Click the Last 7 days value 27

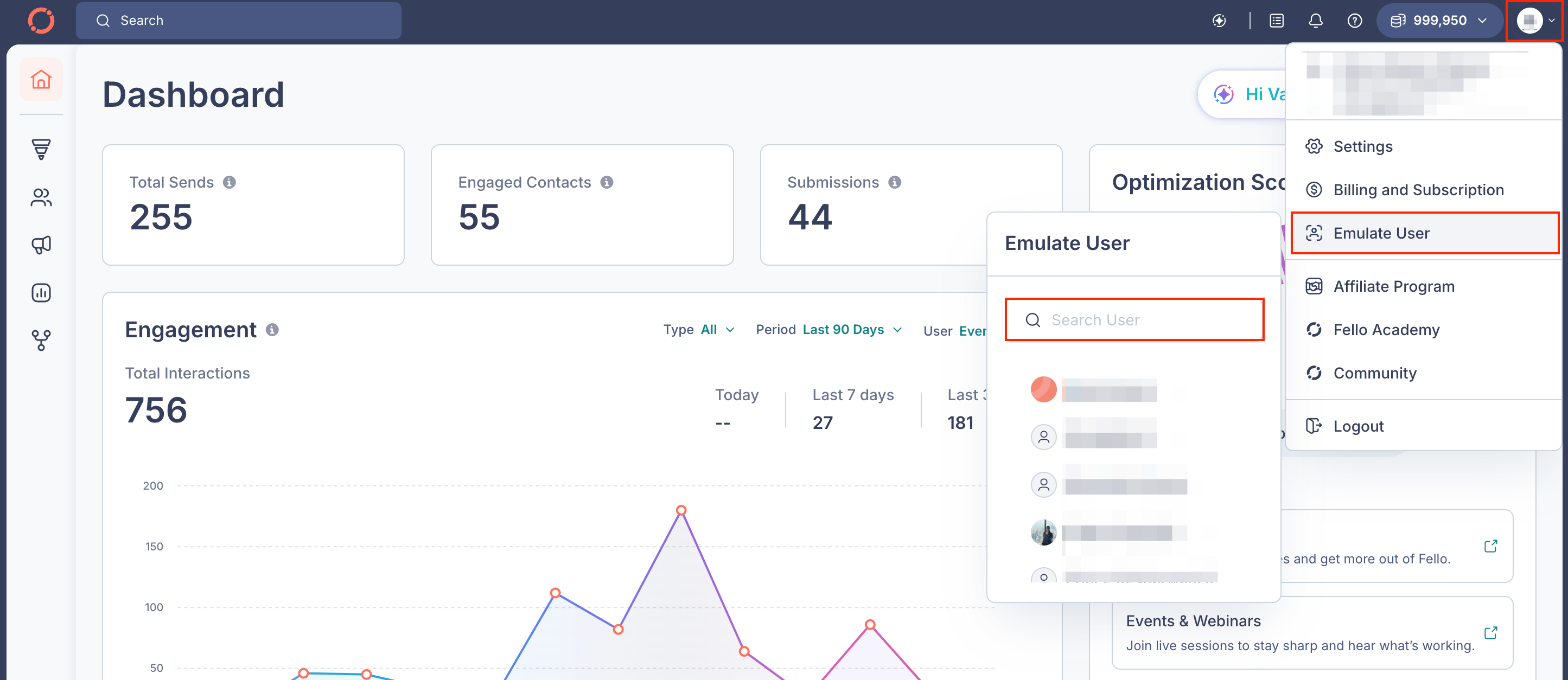[823, 423]
